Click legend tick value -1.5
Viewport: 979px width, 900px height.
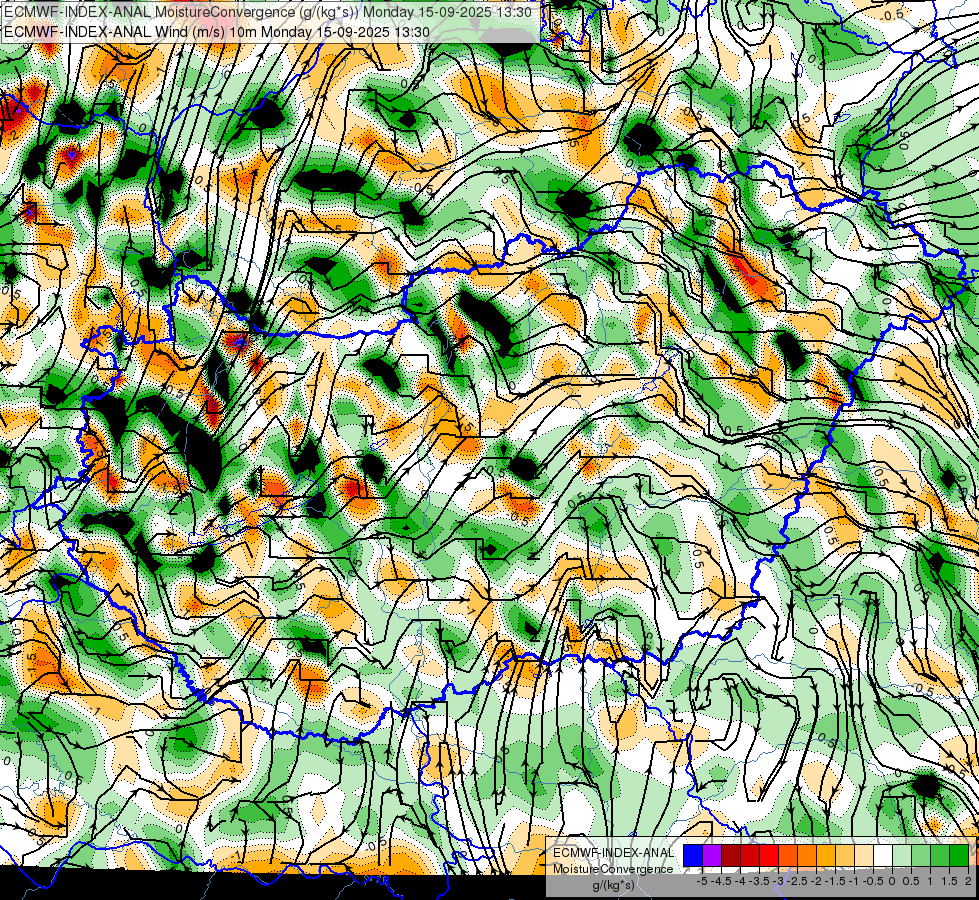pyautogui.click(x=835, y=881)
